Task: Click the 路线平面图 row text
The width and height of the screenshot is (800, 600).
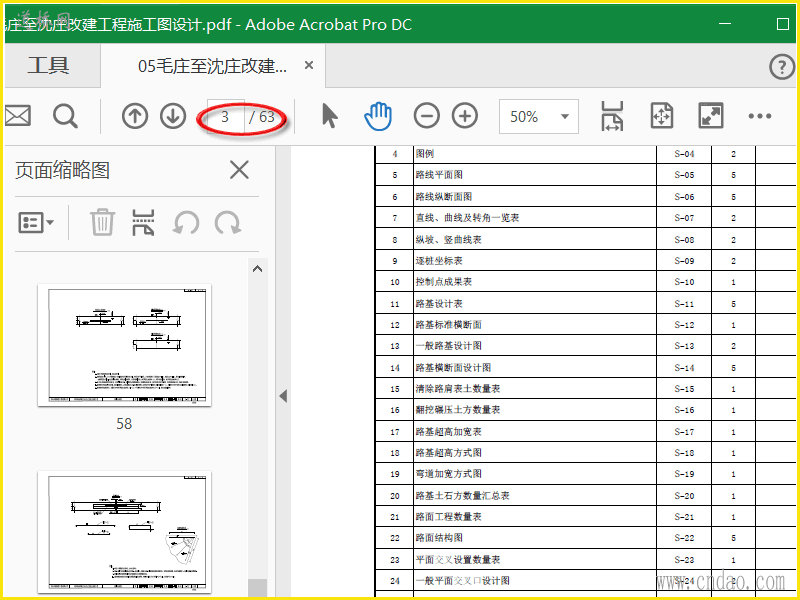Action: coord(439,174)
